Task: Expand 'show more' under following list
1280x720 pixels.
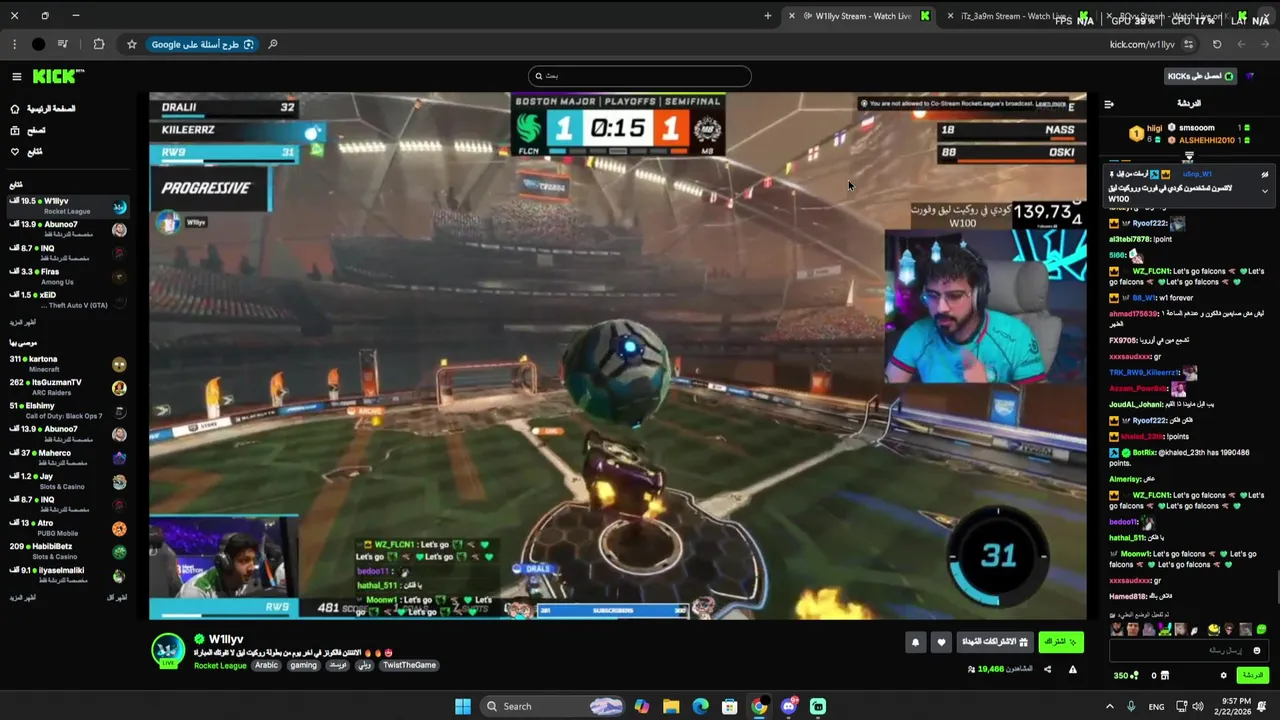Action: click(x=22, y=322)
